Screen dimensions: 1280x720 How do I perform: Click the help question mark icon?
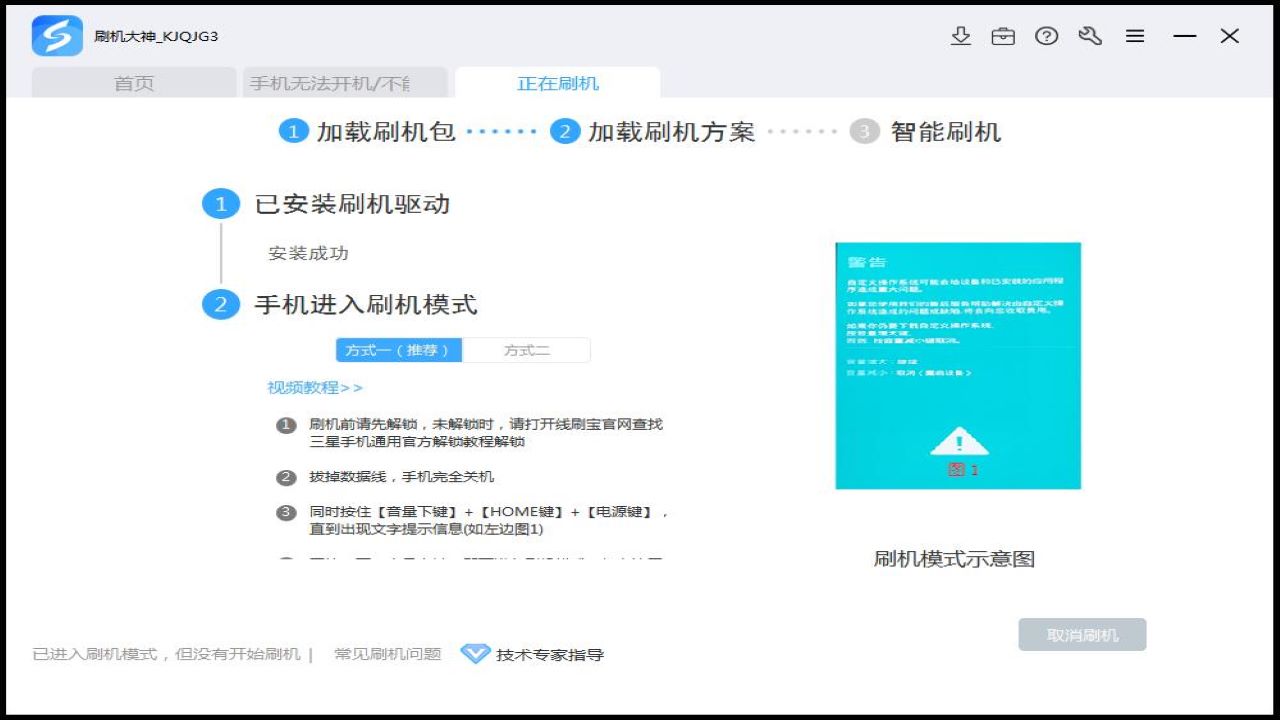(1046, 36)
